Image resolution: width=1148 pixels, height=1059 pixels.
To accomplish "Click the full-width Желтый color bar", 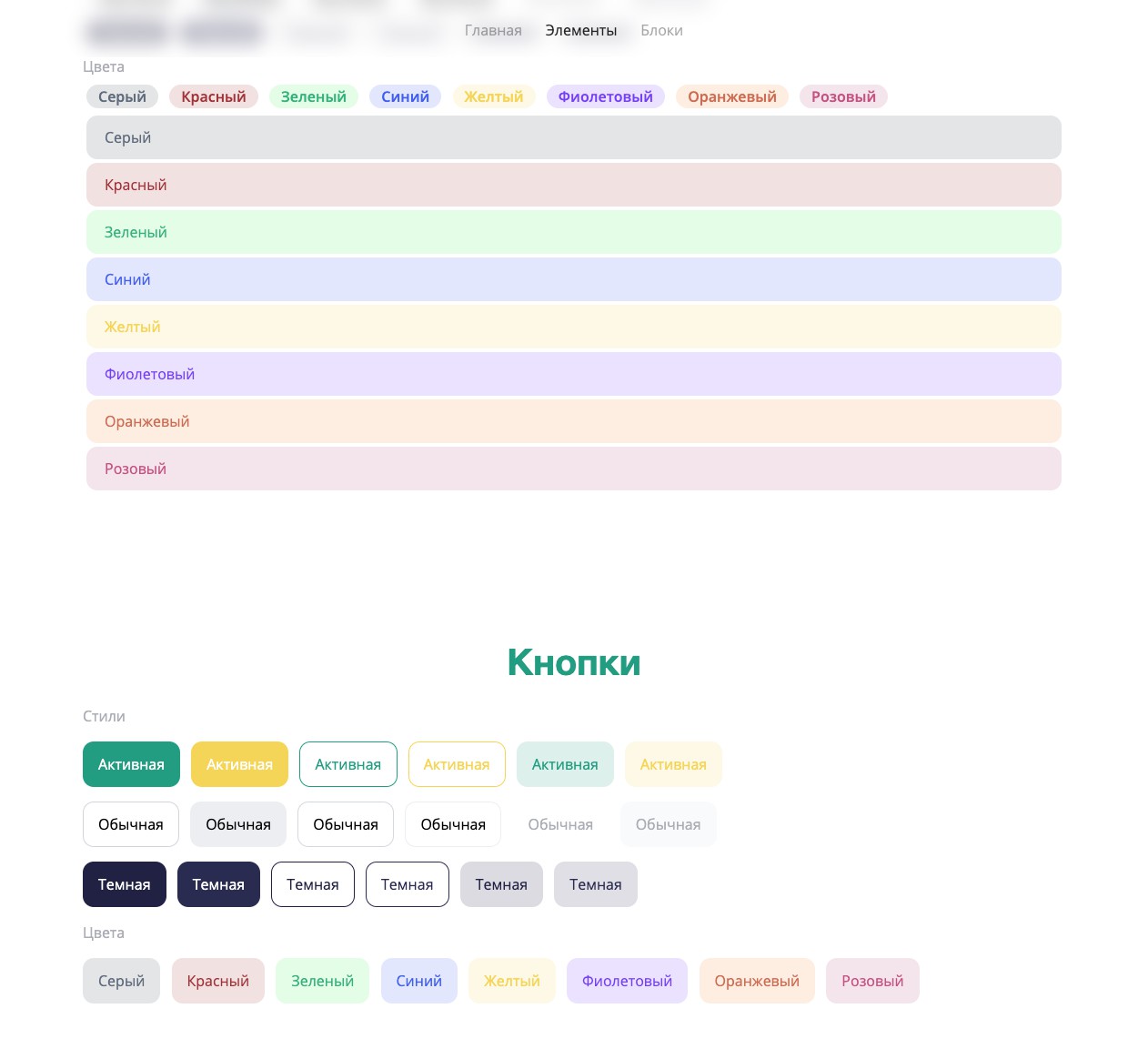I will (x=574, y=327).
